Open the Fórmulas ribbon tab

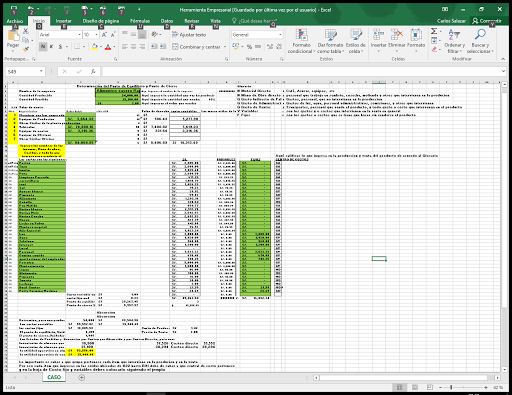(140, 21)
